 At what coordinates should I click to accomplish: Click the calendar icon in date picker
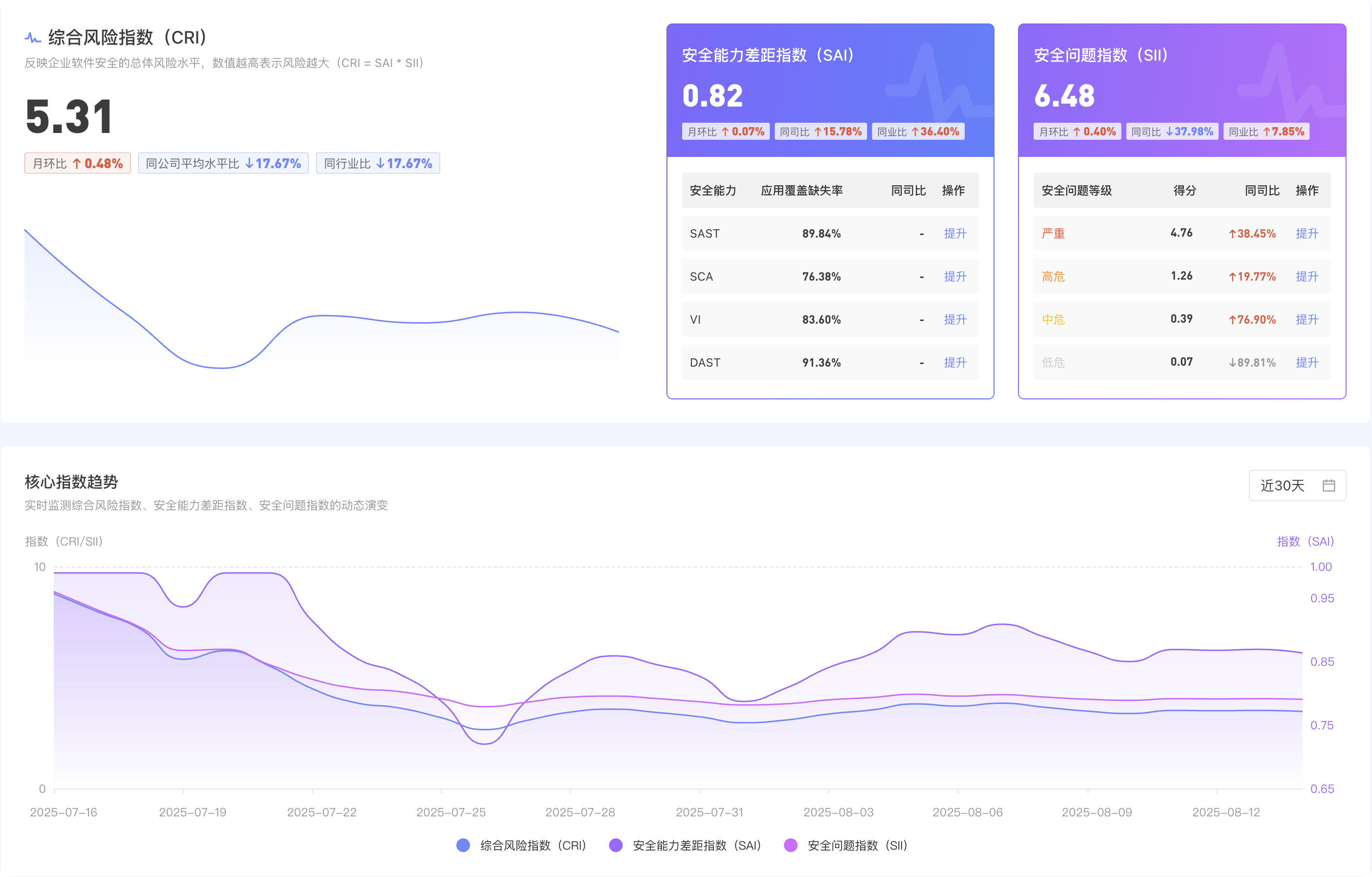pos(1328,485)
